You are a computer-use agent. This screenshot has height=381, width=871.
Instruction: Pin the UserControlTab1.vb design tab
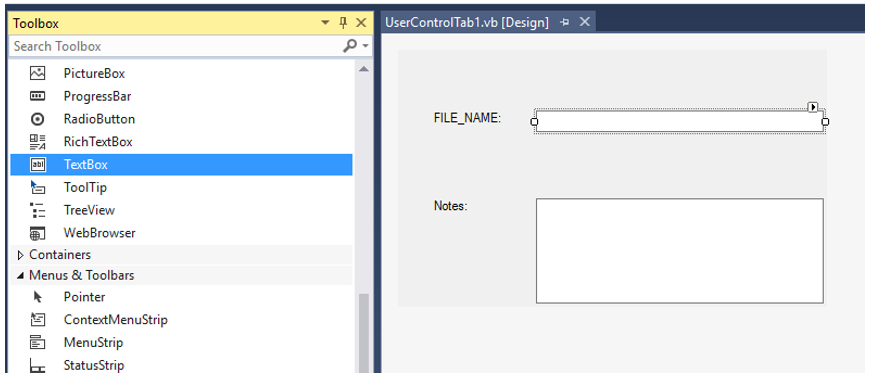coord(565,23)
